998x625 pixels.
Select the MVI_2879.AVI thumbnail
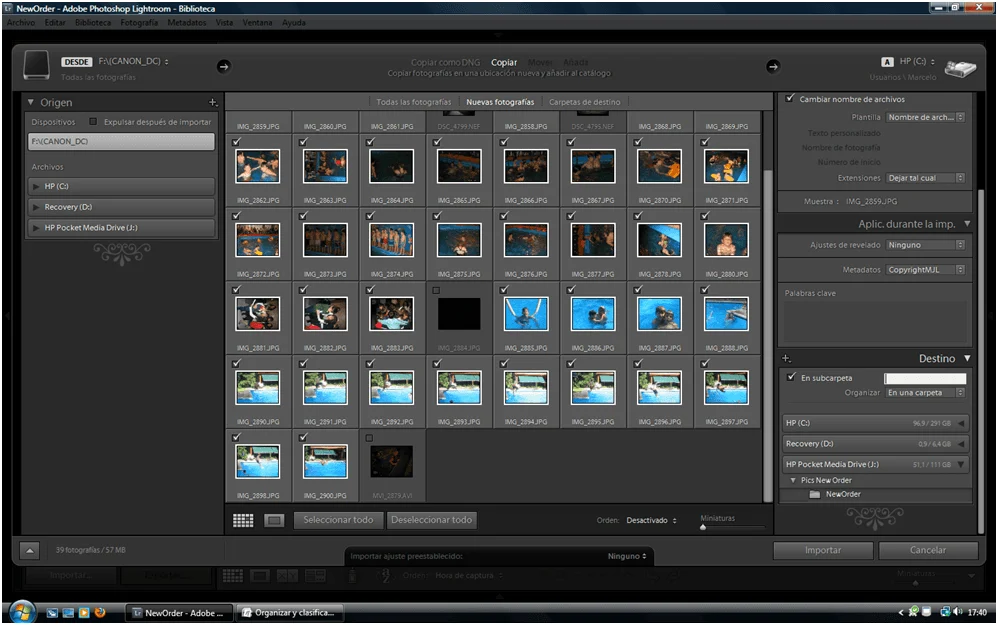(391, 461)
